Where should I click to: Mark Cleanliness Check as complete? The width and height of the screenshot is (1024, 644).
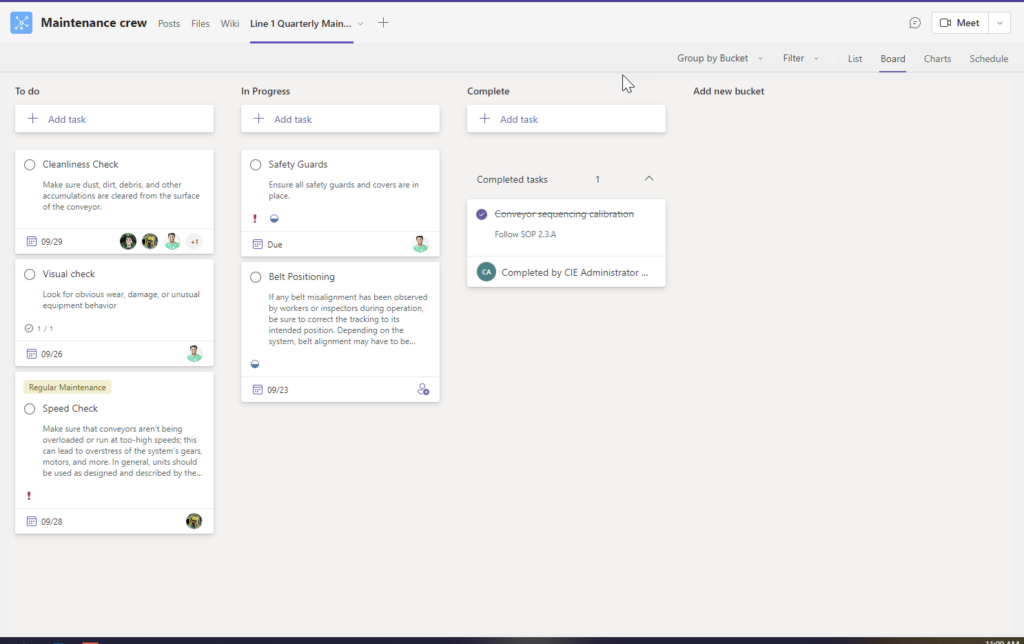30,165
